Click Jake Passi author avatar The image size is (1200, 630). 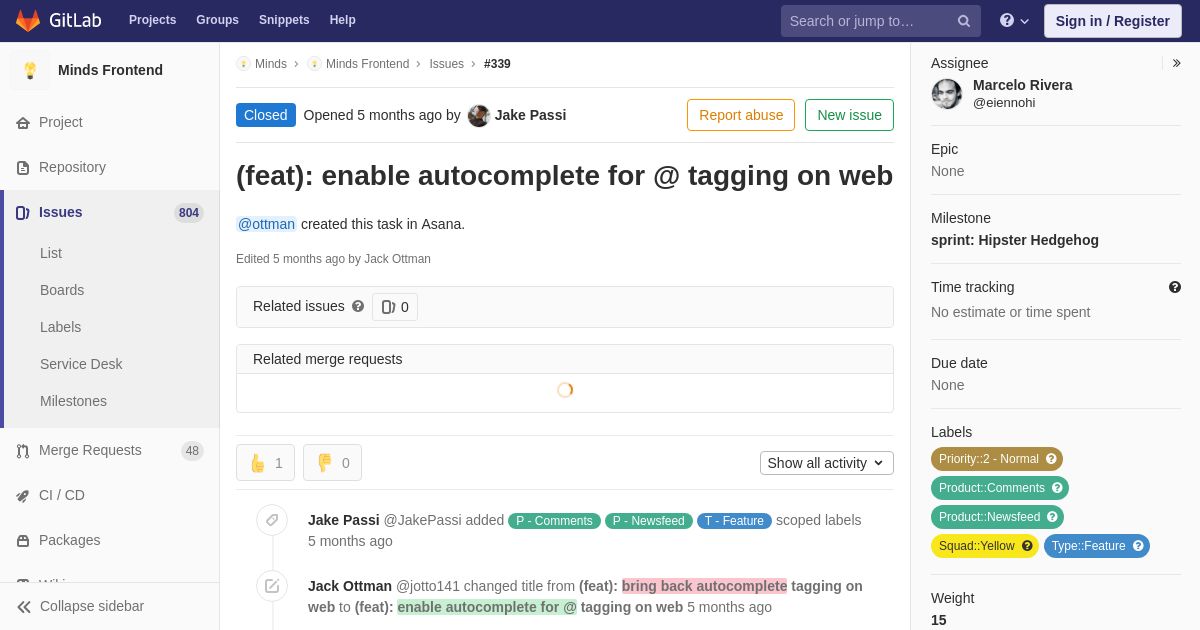pyautogui.click(x=479, y=116)
